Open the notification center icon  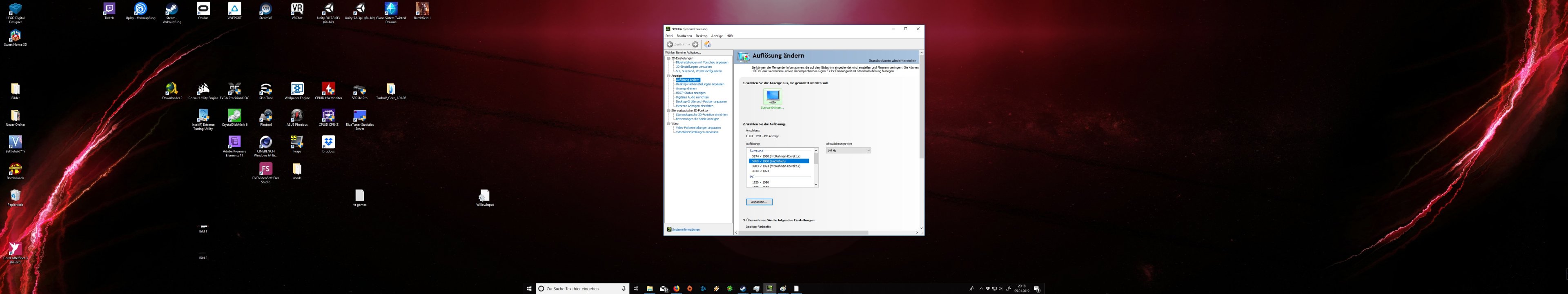click(1037, 289)
